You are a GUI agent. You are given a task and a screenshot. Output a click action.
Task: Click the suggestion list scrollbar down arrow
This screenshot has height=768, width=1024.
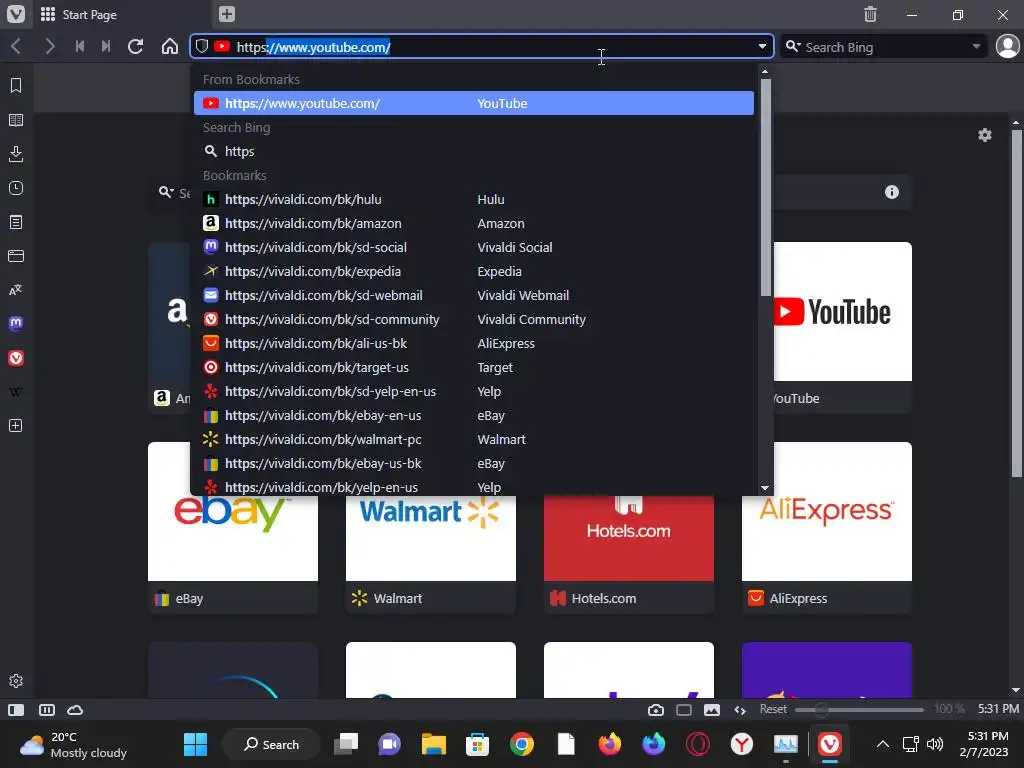[765, 488]
